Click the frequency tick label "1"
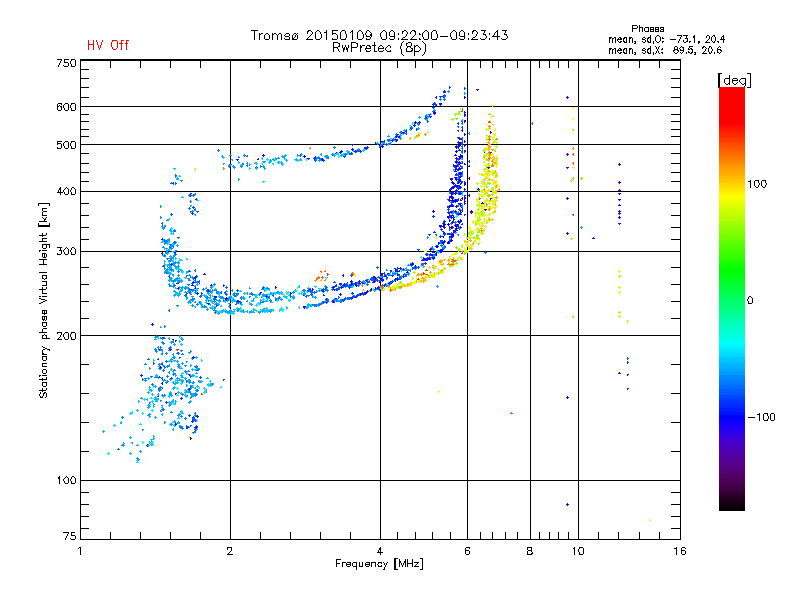The height and width of the screenshot is (600, 800). [80, 551]
